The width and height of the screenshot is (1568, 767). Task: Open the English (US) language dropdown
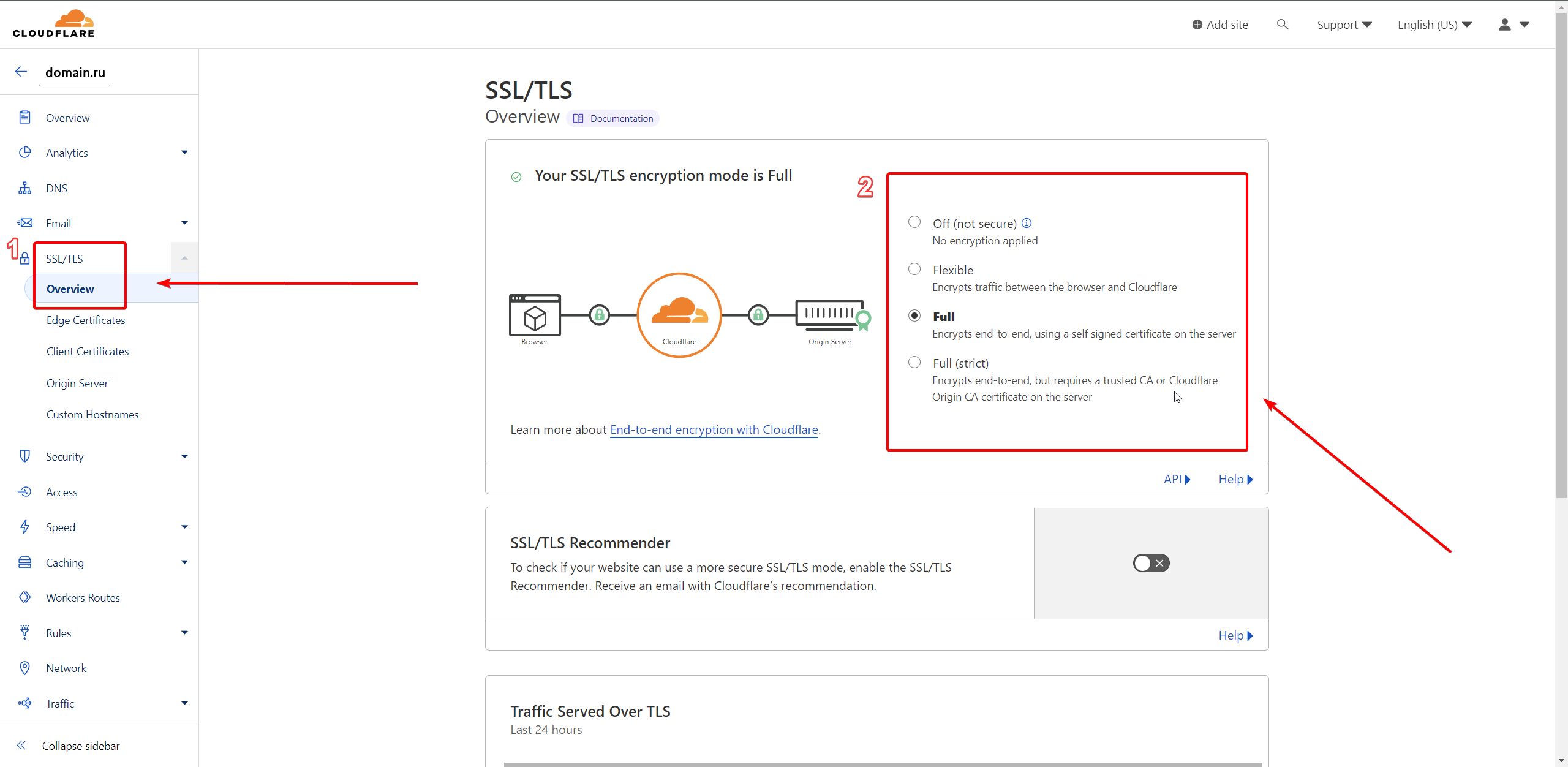[x=1434, y=25]
